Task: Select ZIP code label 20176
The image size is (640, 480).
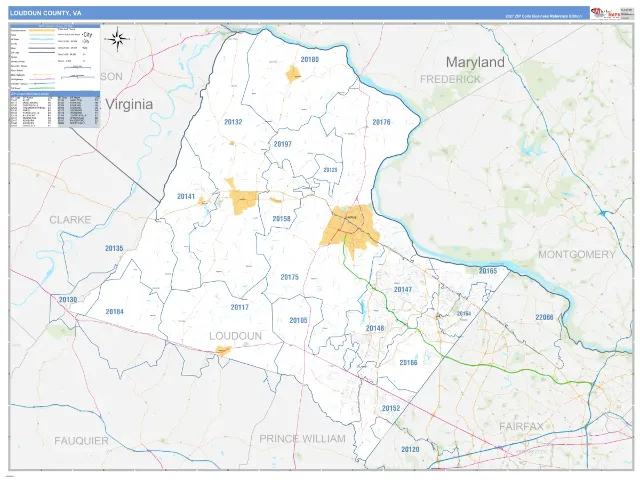Action: [x=382, y=122]
